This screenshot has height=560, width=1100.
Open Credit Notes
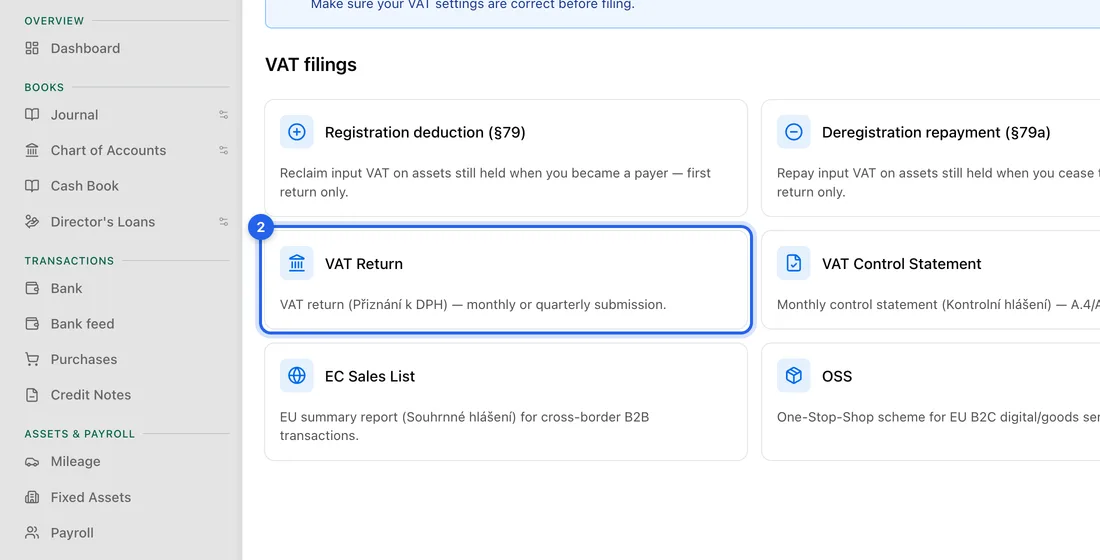point(90,395)
